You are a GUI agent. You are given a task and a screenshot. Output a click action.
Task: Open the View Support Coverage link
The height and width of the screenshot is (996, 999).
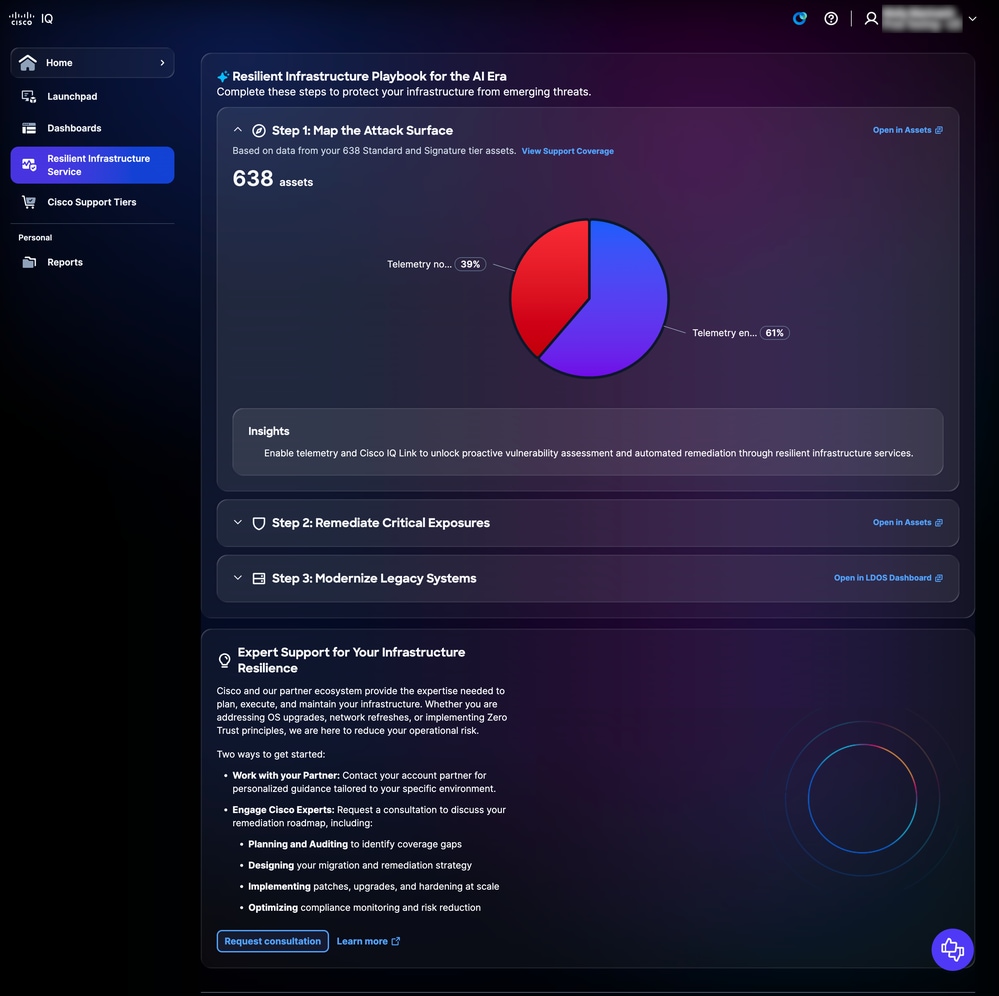tap(568, 151)
